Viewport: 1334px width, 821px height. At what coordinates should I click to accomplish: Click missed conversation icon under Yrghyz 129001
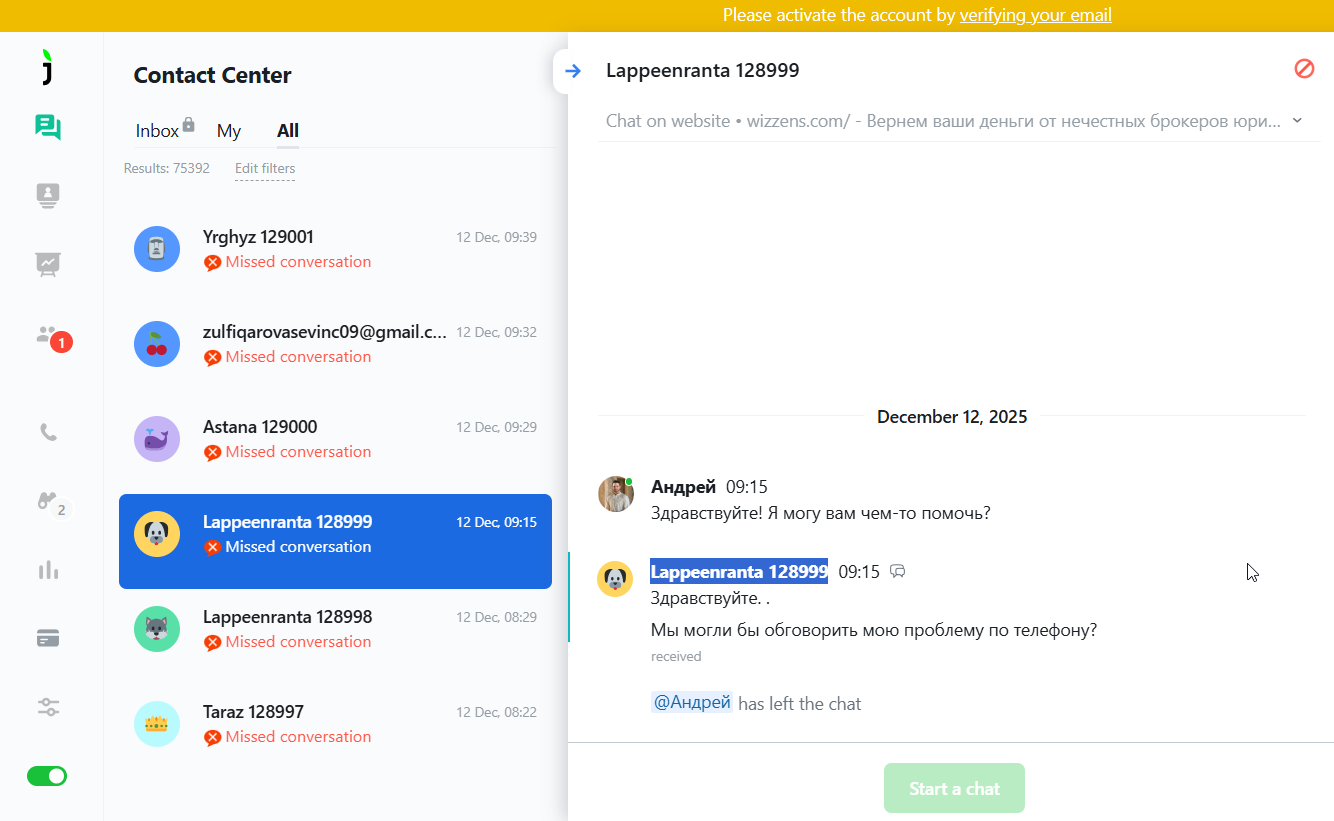(212, 263)
